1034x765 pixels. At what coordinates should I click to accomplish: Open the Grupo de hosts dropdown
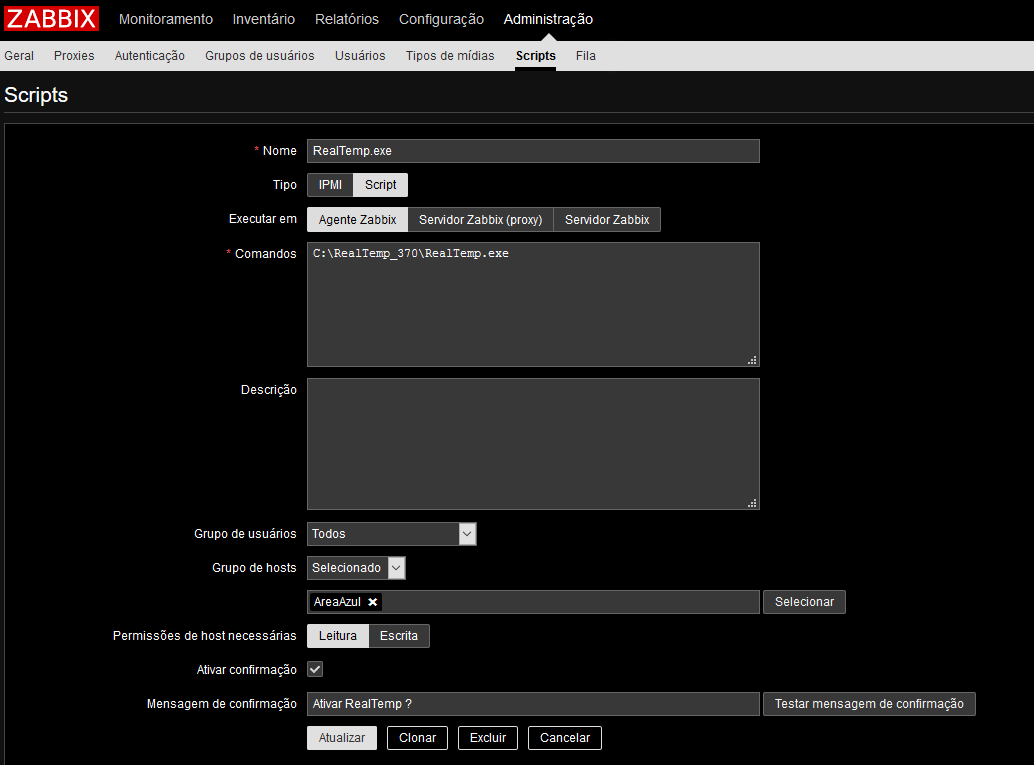pos(356,568)
